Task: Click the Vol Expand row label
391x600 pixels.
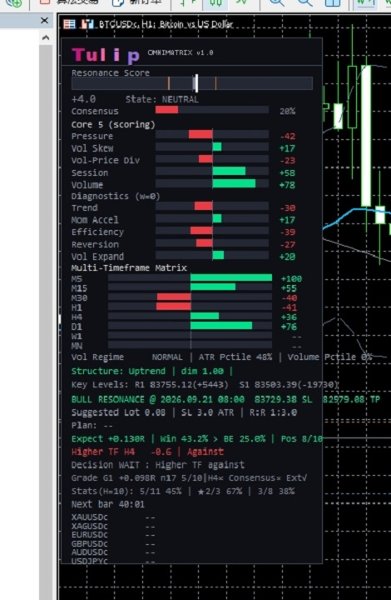Action: tap(97, 256)
